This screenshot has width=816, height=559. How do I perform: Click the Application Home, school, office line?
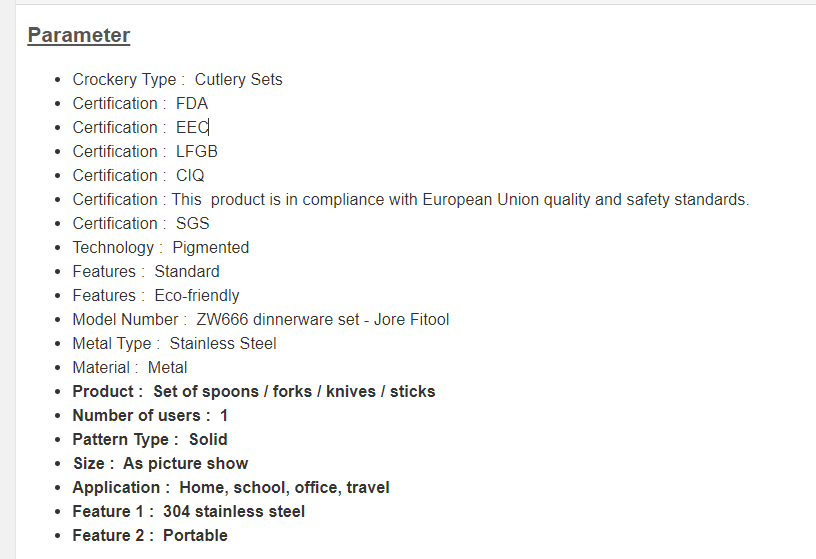231,487
